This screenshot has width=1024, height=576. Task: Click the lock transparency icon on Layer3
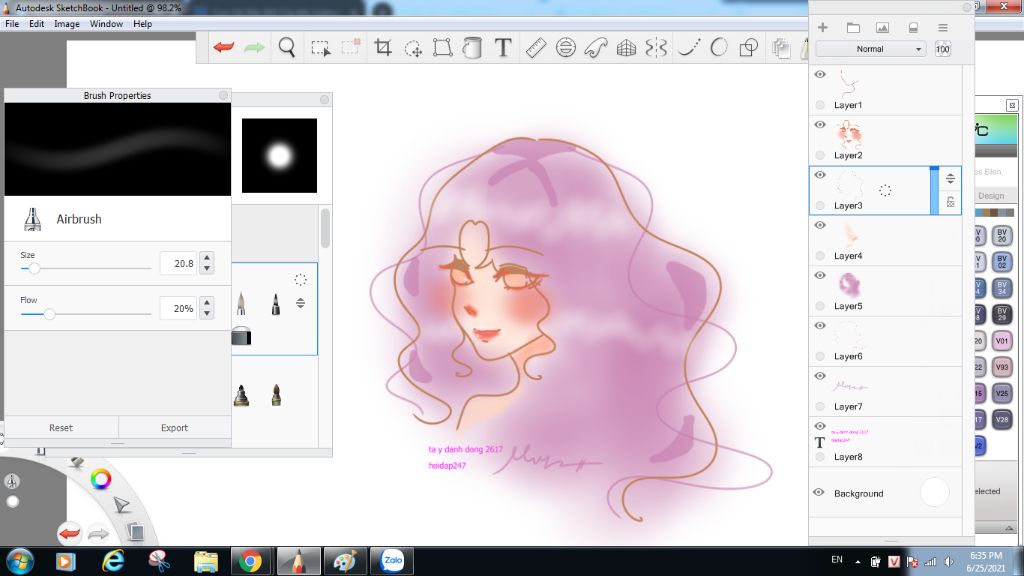pos(950,202)
